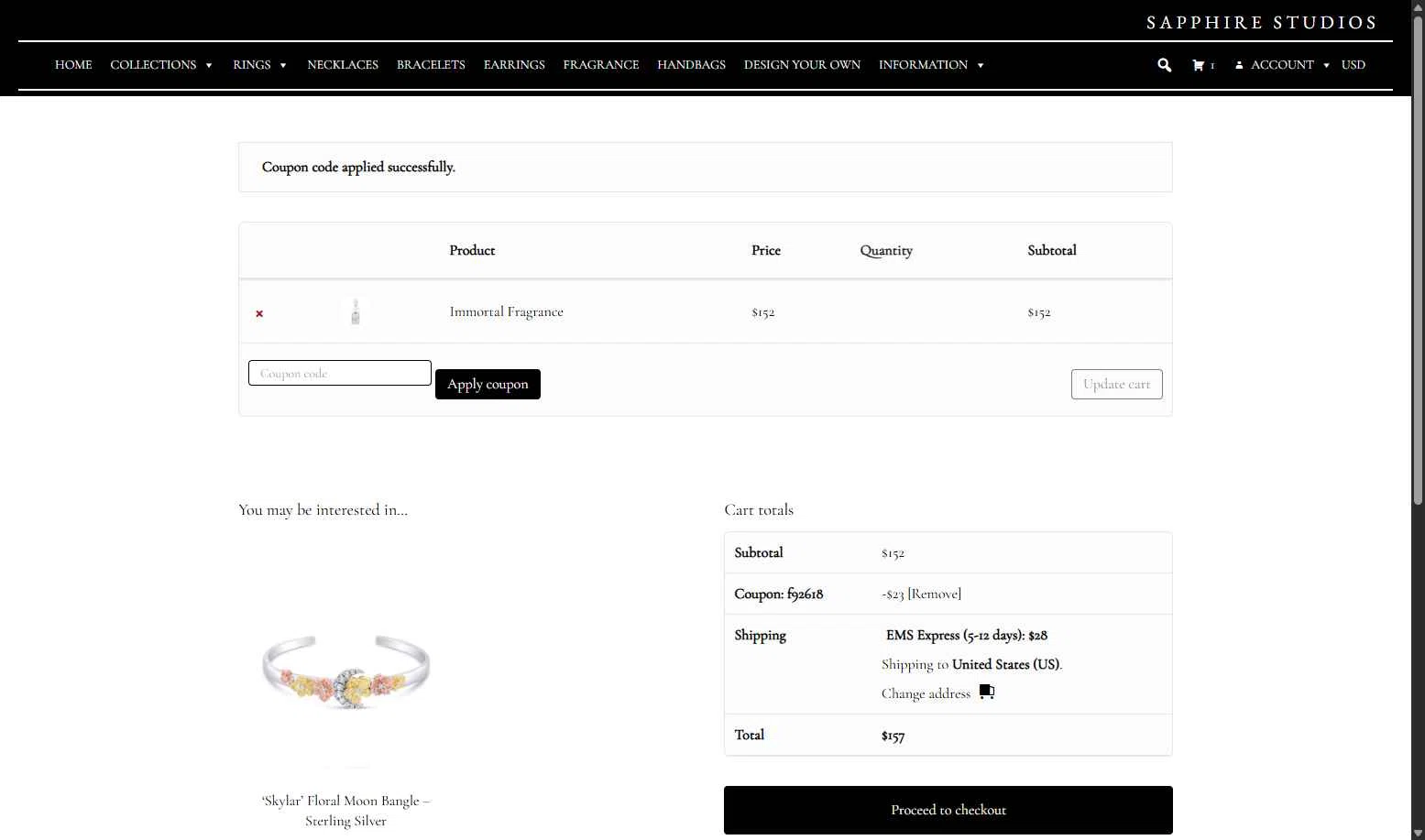This screenshot has height=840, width=1425.
Task: Open the Necklaces menu item
Action: [343, 65]
